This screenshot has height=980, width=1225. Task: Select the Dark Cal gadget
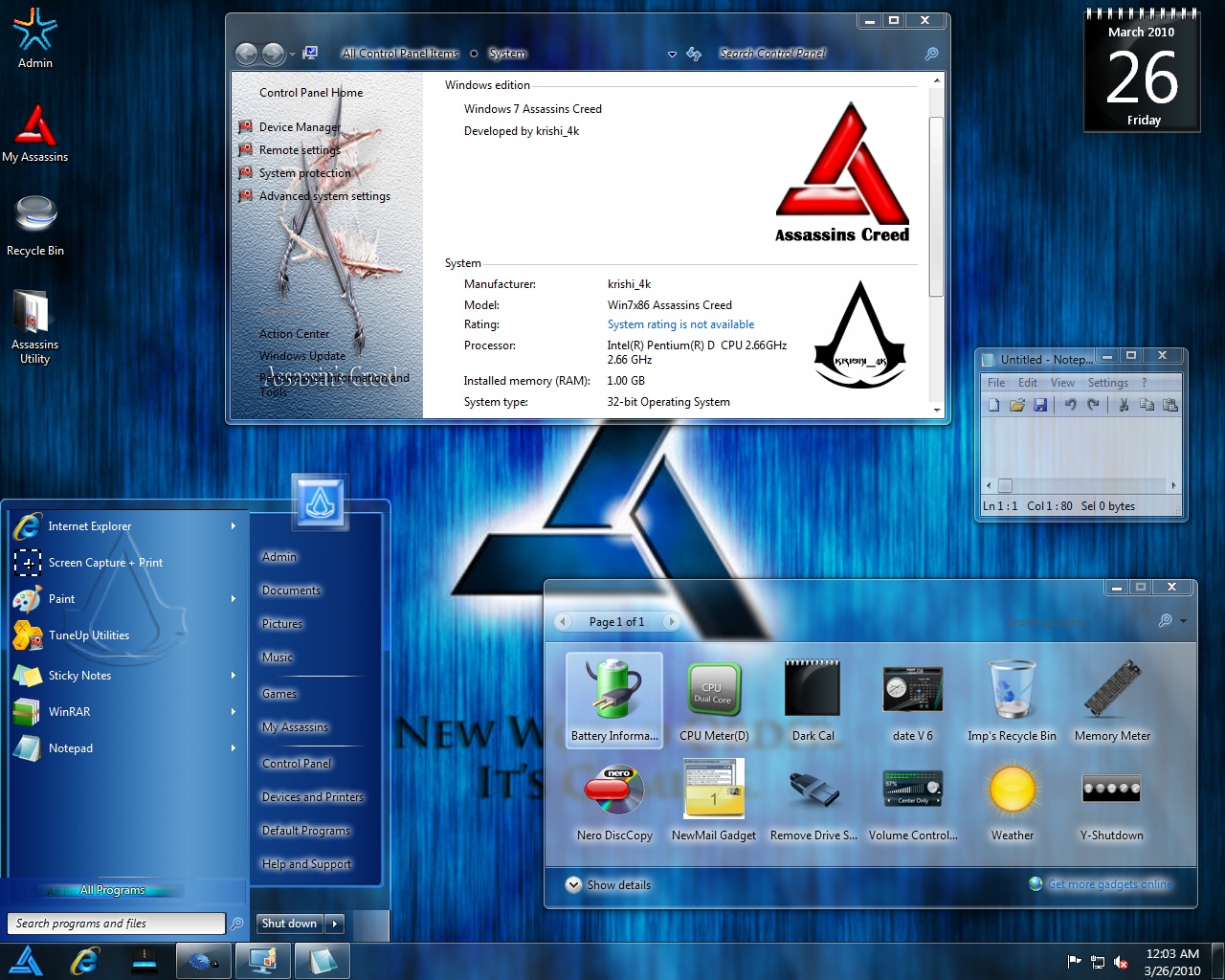pyautogui.click(x=813, y=700)
